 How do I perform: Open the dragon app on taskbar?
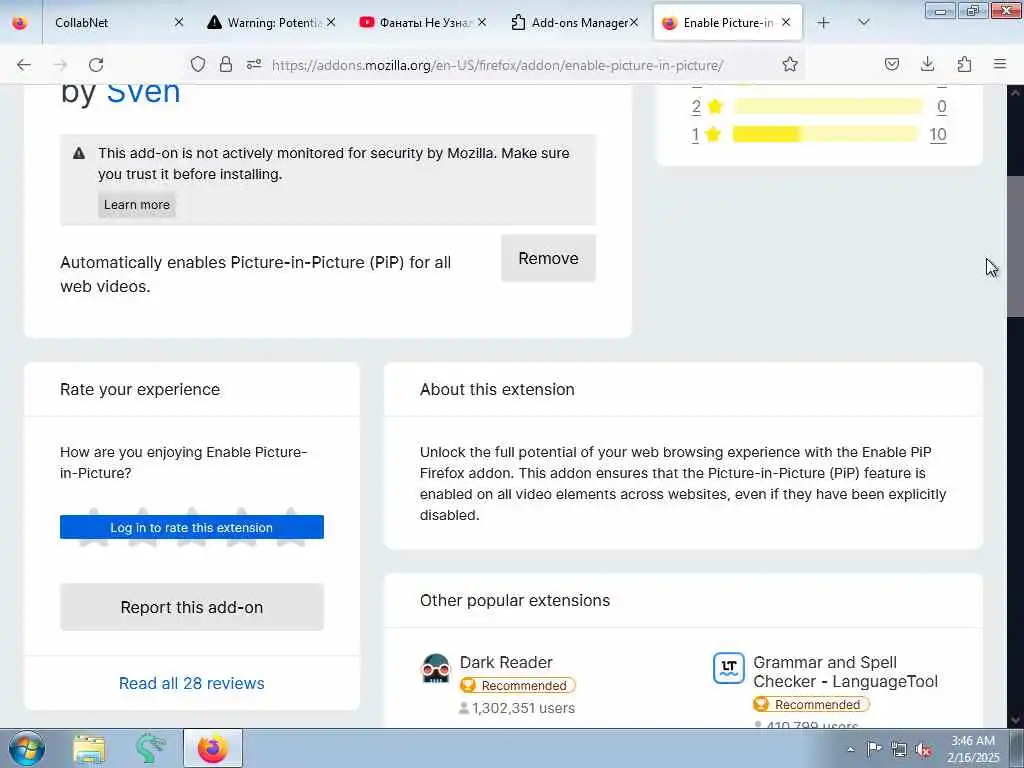150,749
